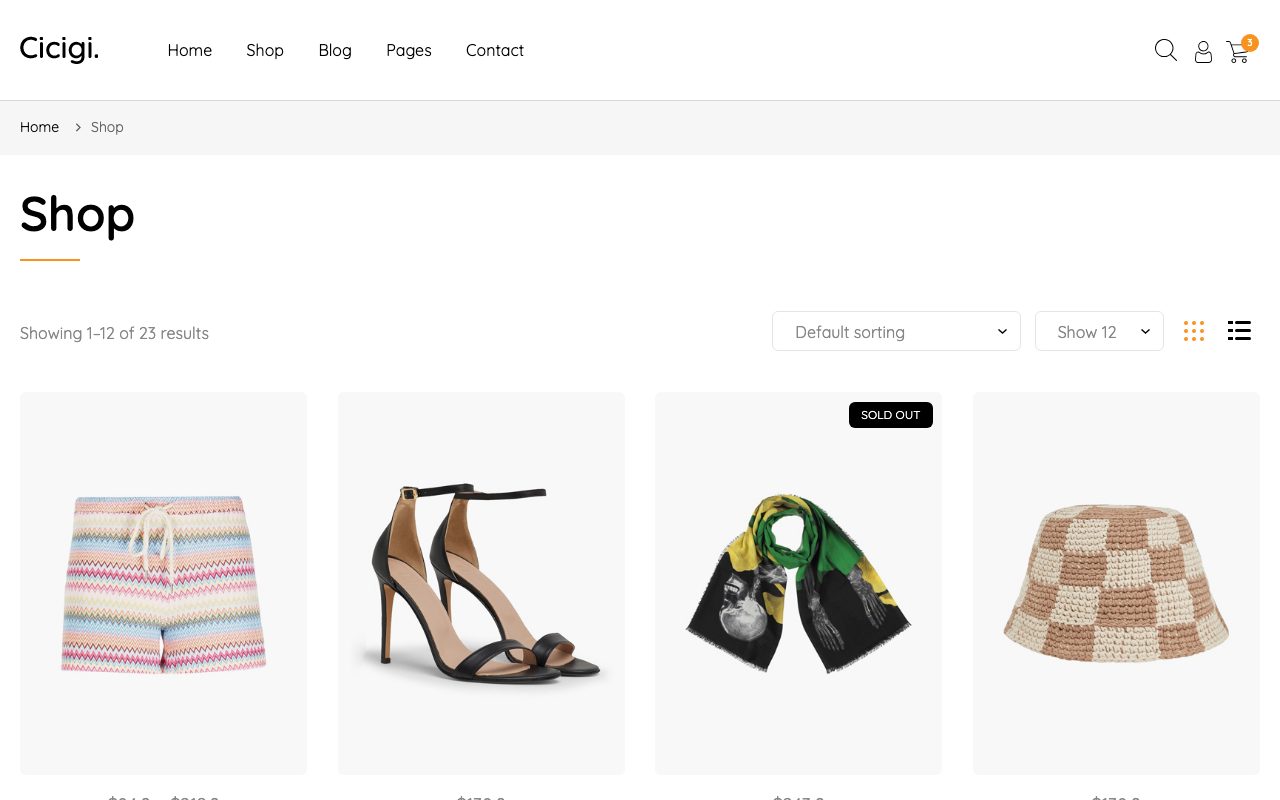Open the Shop menu item
The width and height of the screenshot is (1280, 800).
(x=265, y=50)
